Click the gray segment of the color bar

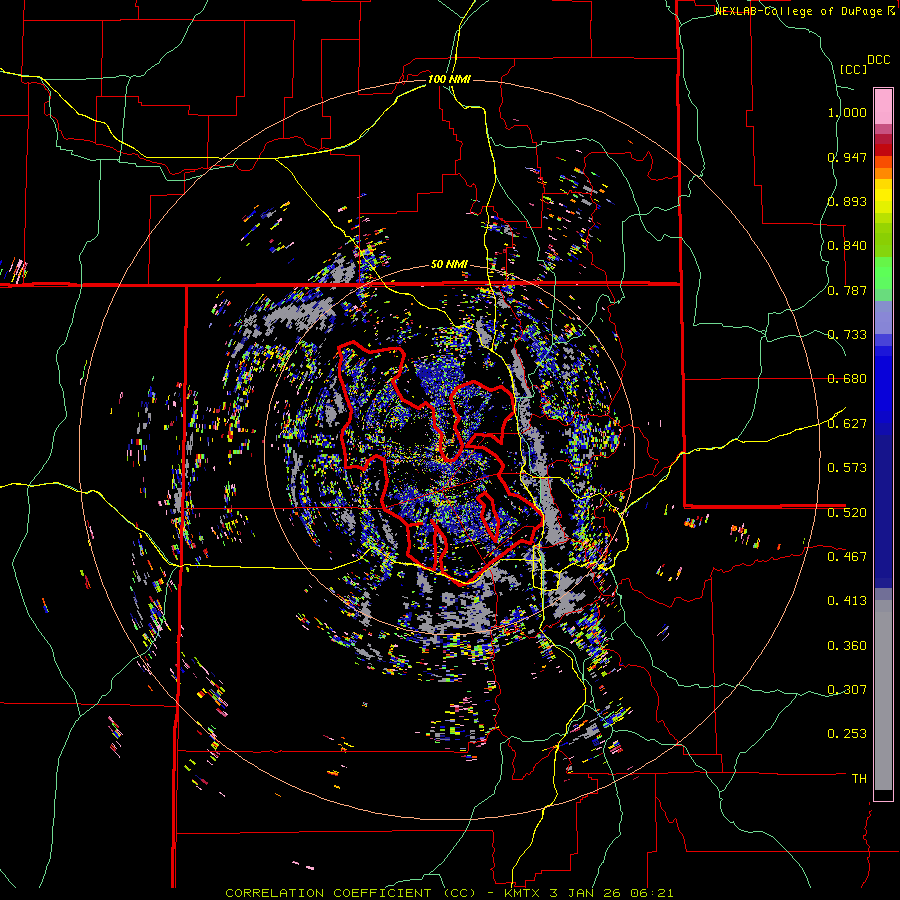[883, 695]
